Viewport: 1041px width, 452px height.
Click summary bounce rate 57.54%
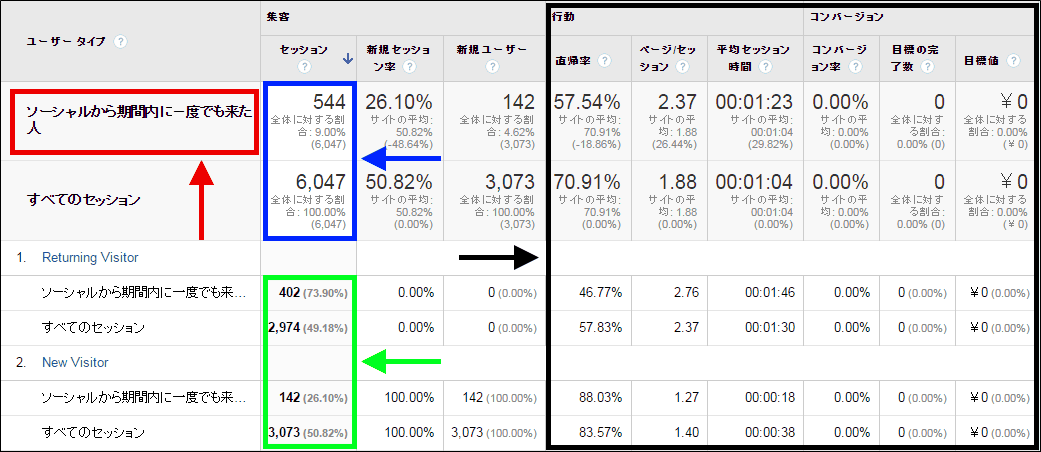tap(587, 102)
